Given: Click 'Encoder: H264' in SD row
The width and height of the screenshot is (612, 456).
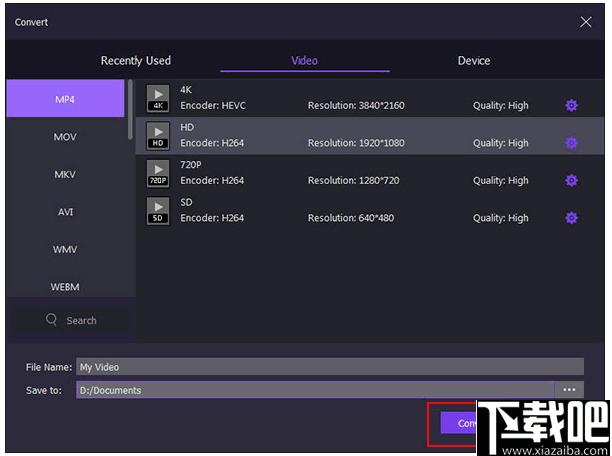Looking at the screenshot, I should [212, 218].
